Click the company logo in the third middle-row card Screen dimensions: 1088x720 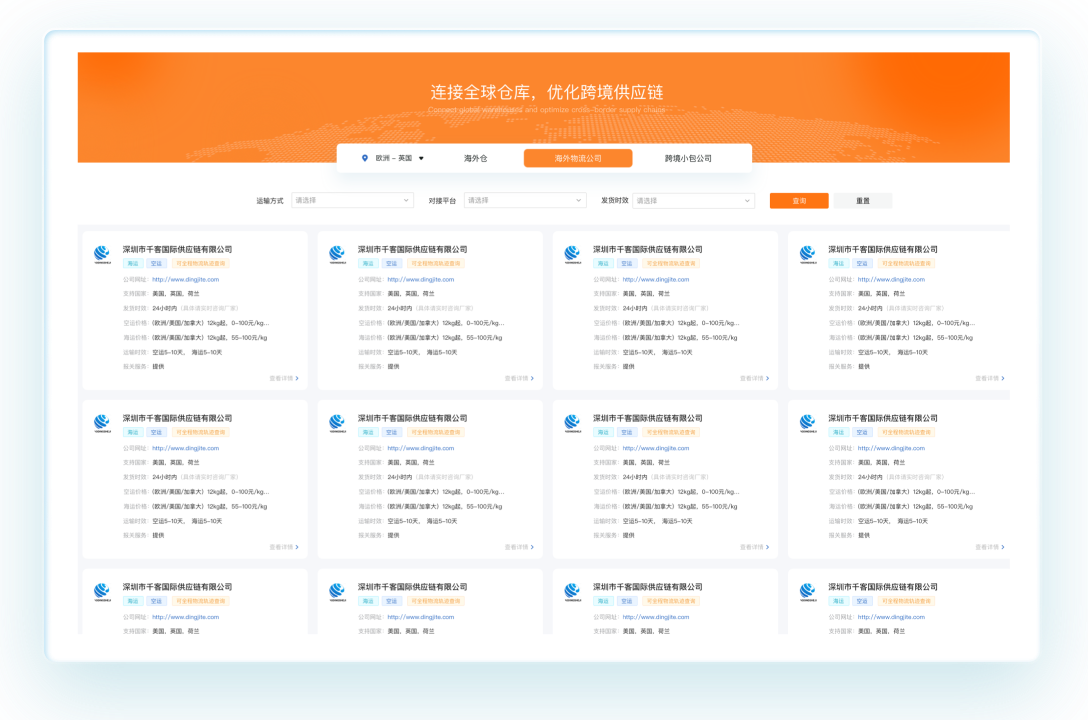click(572, 423)
